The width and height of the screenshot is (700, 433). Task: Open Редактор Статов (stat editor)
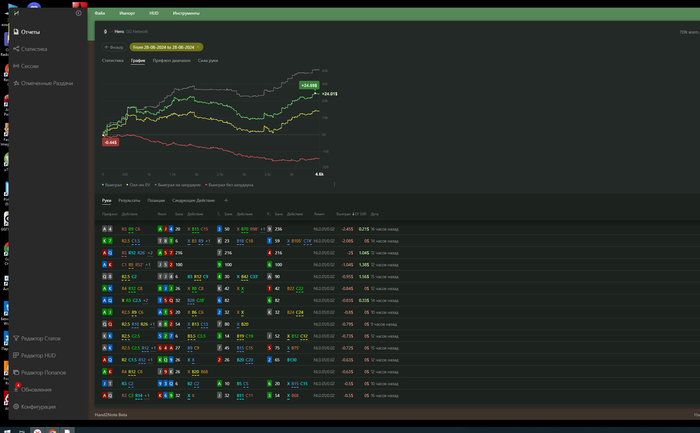click(40, 338)
